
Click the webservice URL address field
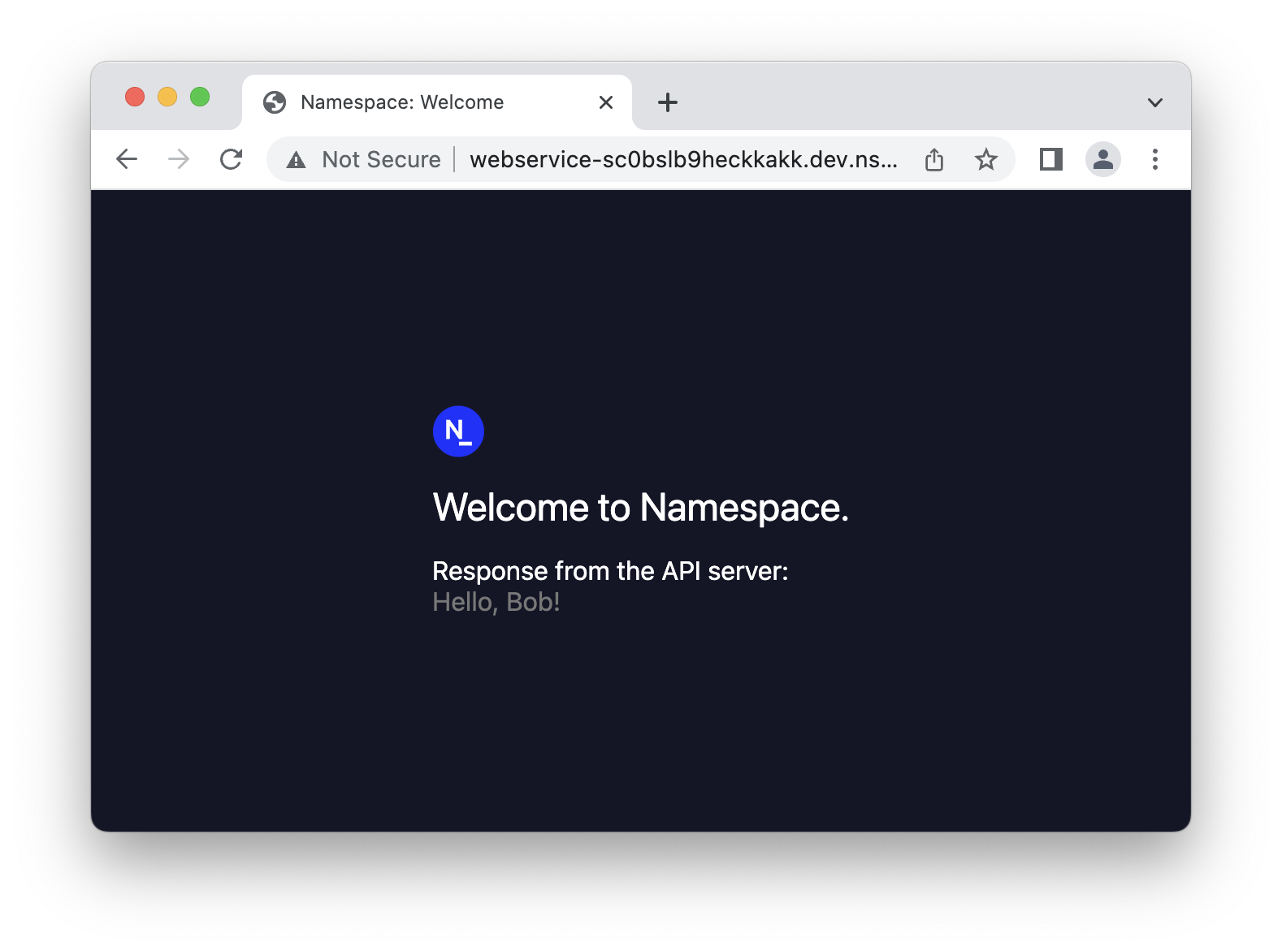pyautogui.click(x=682, y=159)
